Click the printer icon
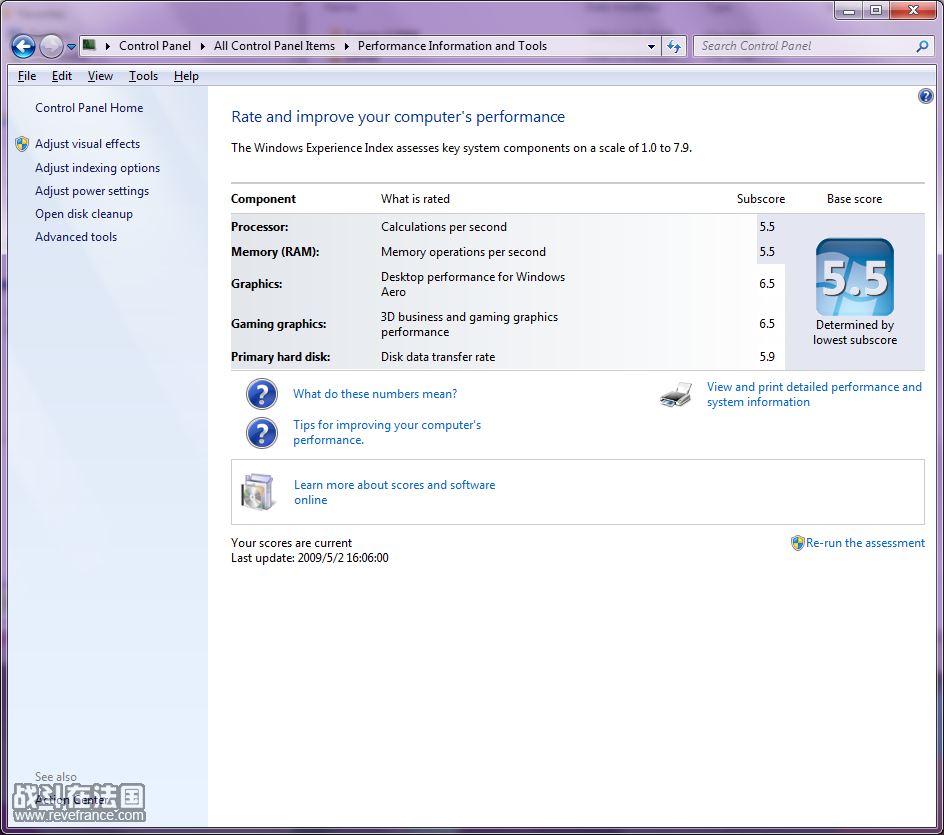 tap(676, 395)
